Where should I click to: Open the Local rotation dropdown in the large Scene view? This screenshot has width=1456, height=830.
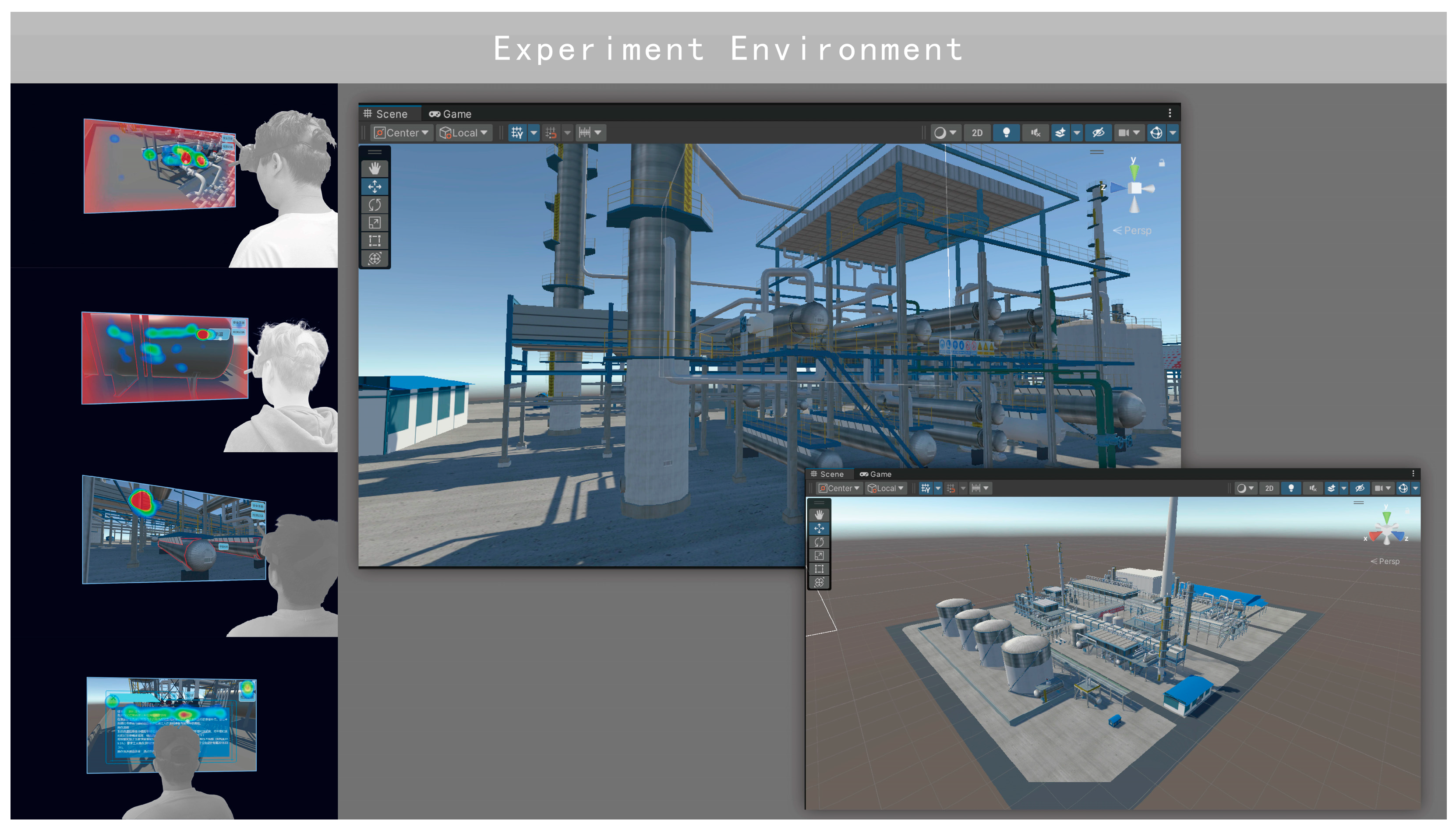click(x=464, y=133)
